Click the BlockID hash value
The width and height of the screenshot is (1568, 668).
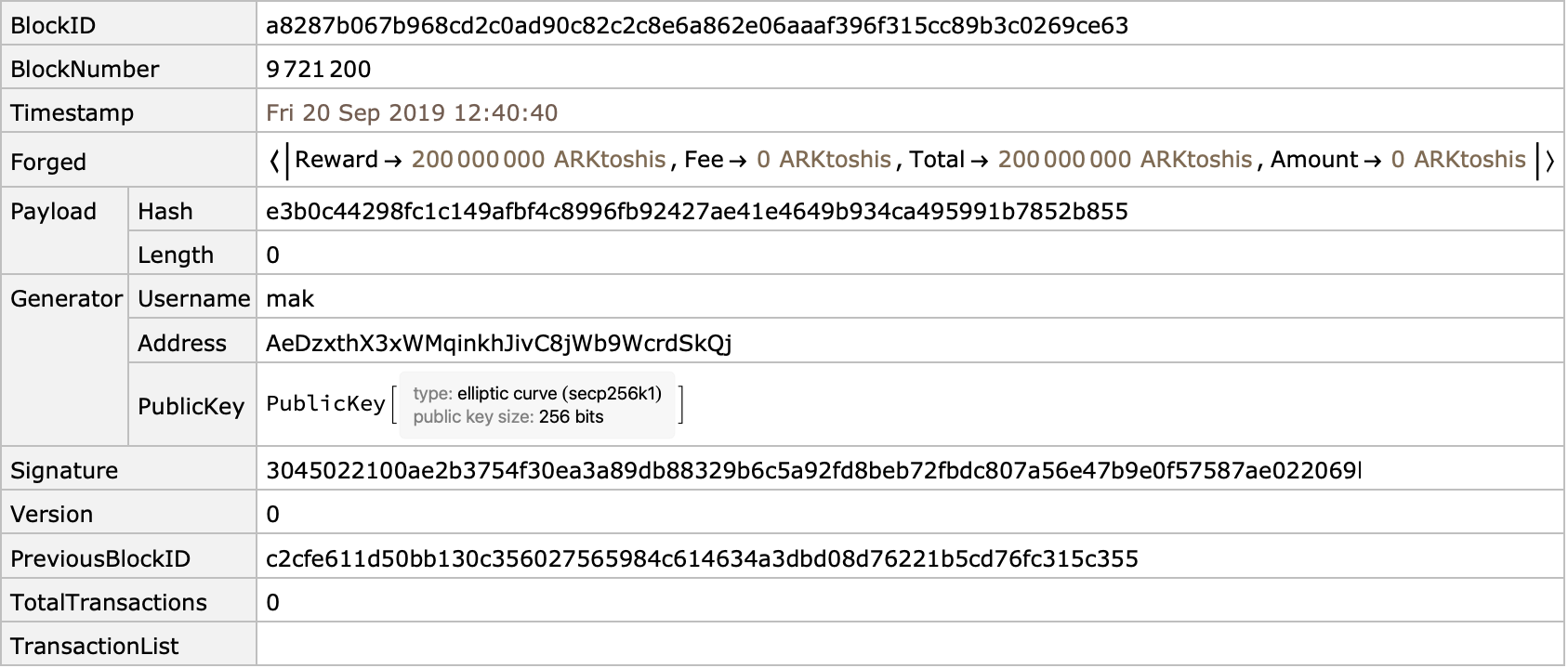tap(696, 25)
